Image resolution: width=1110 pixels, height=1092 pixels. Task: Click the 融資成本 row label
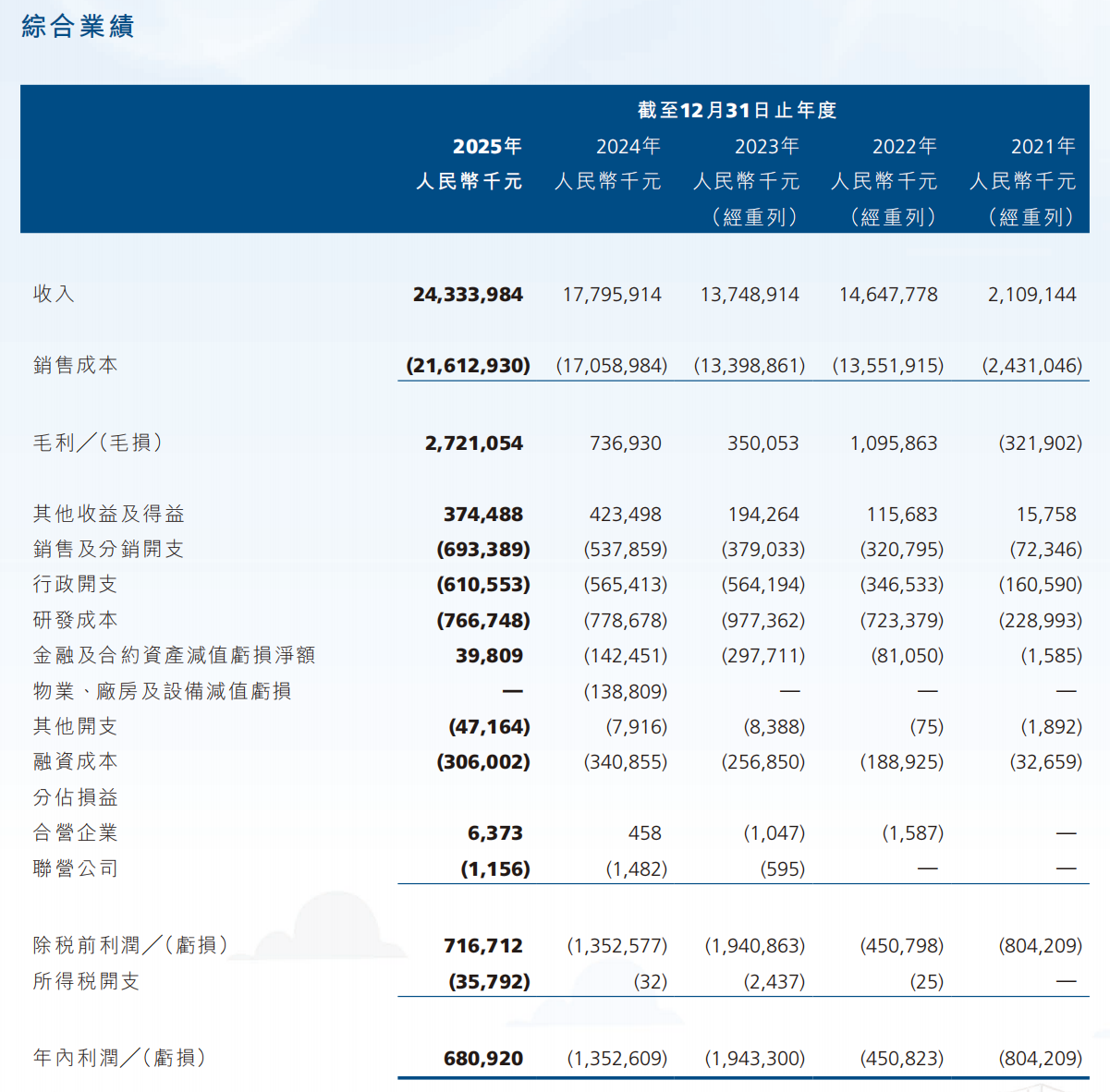coord(76,761)
